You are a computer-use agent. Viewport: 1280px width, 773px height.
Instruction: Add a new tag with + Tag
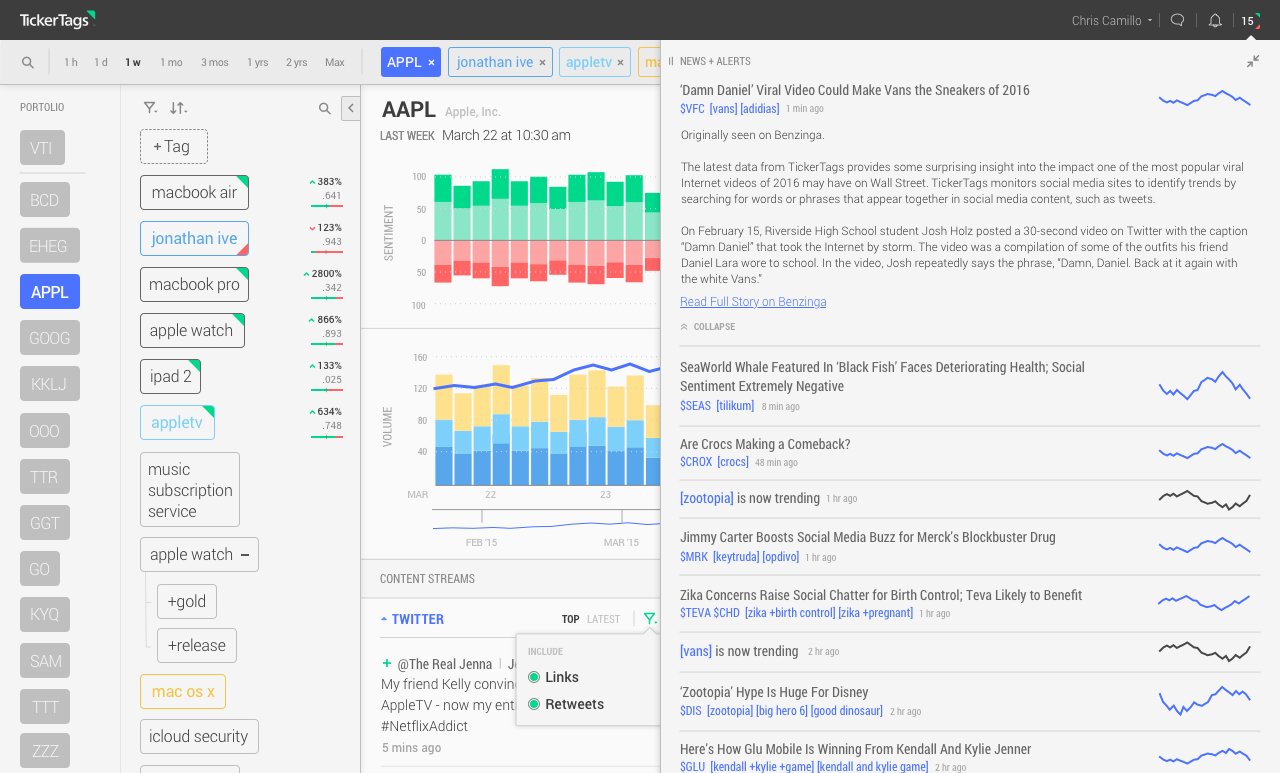click(173, 146)
